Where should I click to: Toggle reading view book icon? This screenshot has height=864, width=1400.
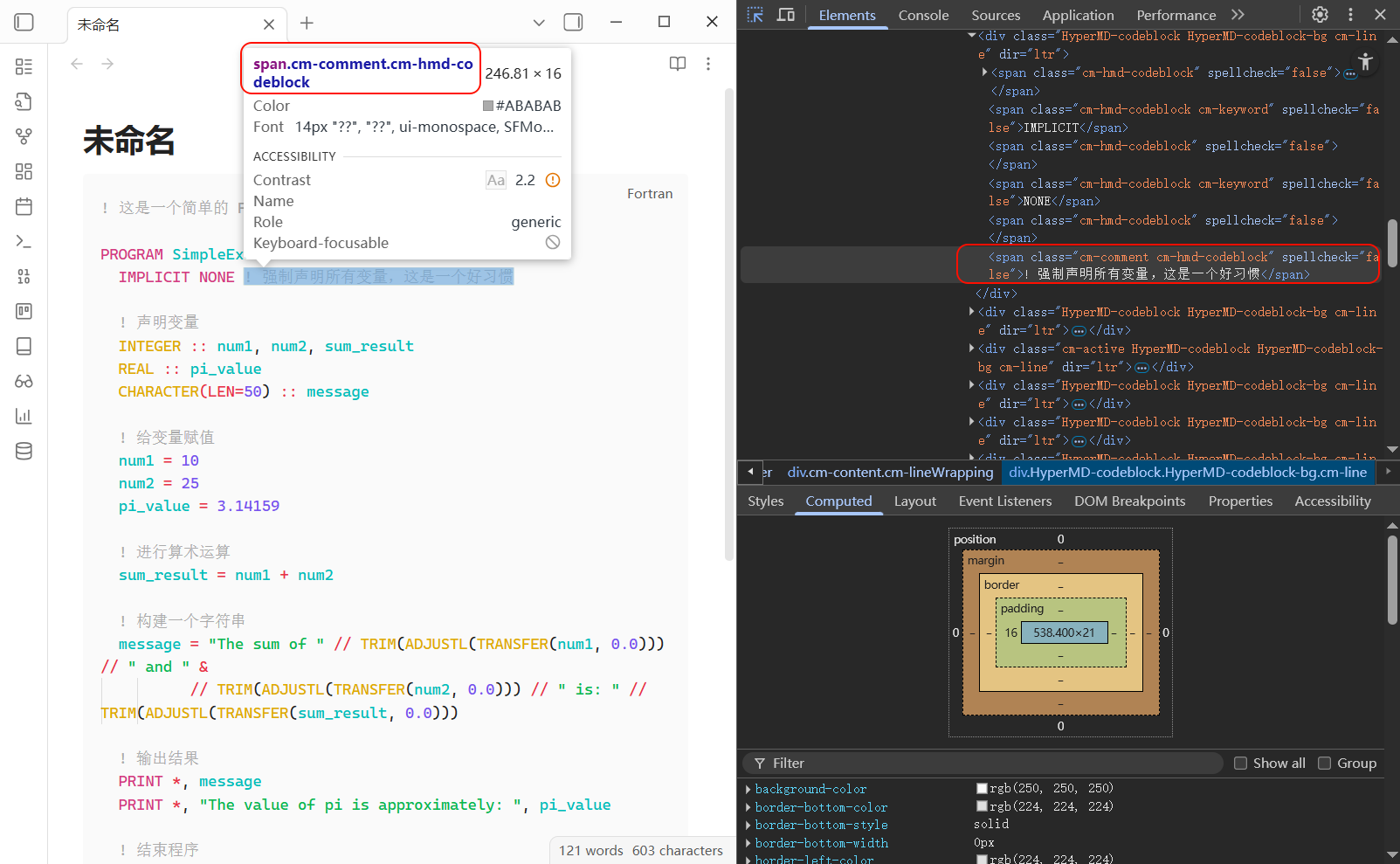coord(677,64)
